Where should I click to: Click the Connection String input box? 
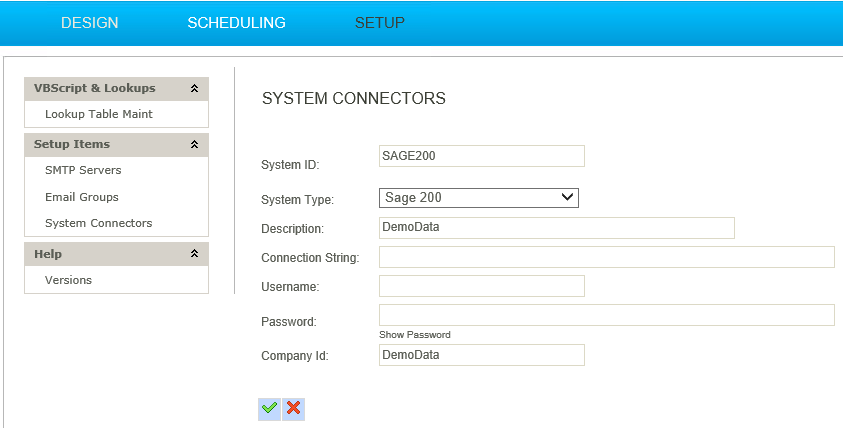[606, 257]
